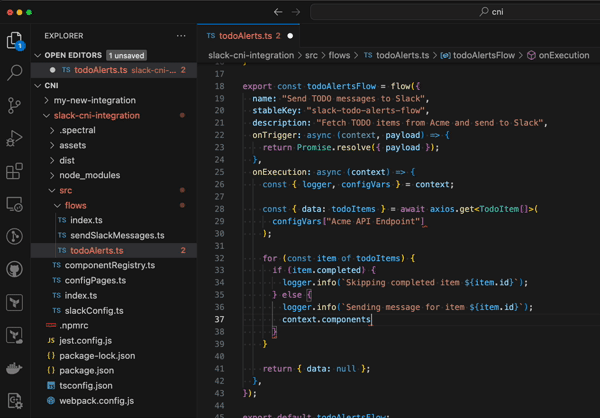The height and width of the screenshot is (418, 600).
Task: Open webpack.config.js file
Action: pos(114,401)
